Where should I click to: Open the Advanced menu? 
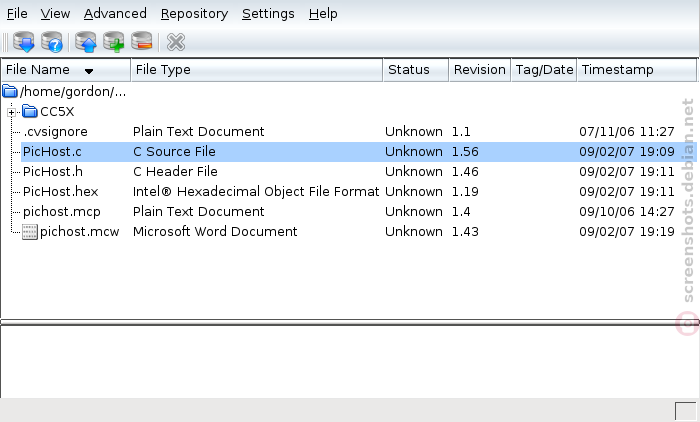coord(115,14)
